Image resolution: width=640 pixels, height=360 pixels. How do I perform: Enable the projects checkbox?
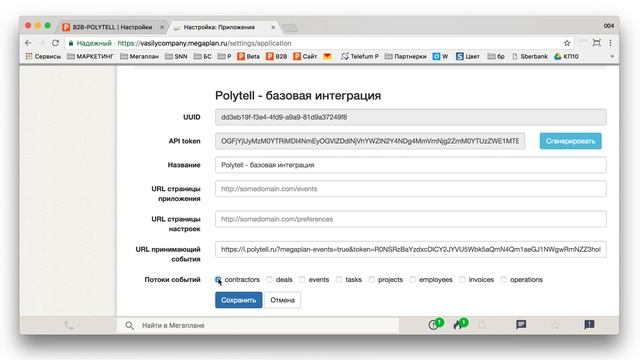(x=371, y=280)
